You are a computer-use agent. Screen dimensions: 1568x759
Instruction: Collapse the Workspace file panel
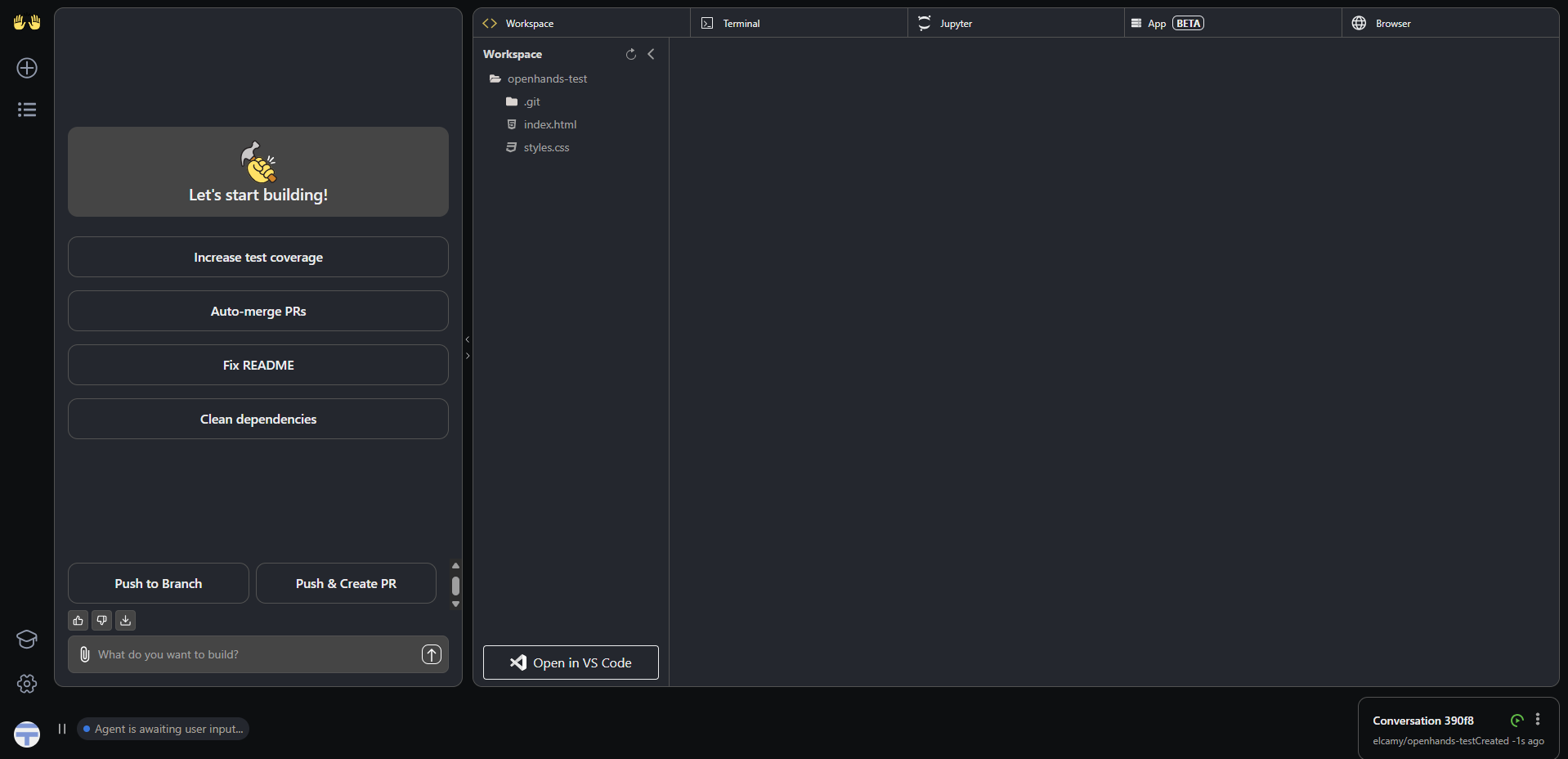pyautogui.click(x=651, y=54)
